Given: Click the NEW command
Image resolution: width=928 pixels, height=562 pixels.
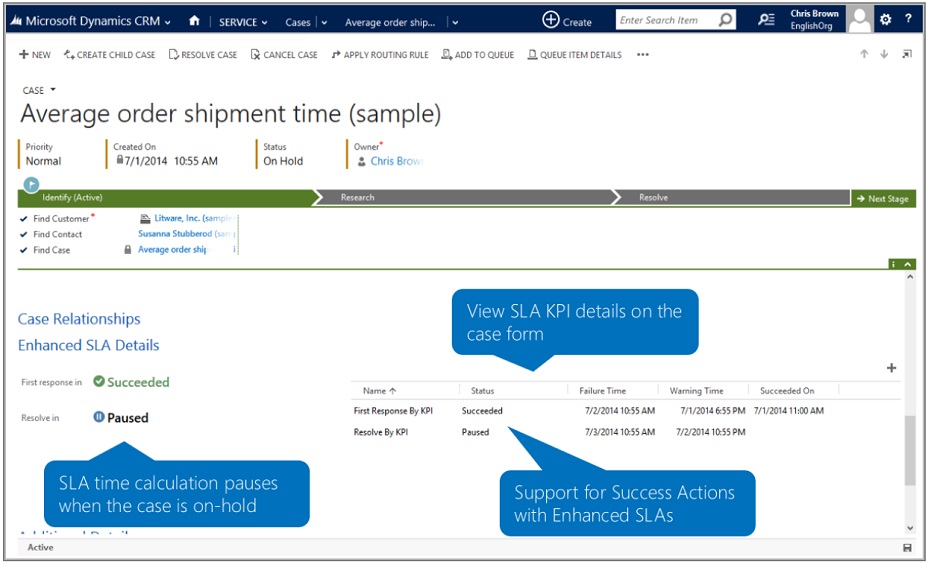Looking at the screenshot, I should point(35,54).
